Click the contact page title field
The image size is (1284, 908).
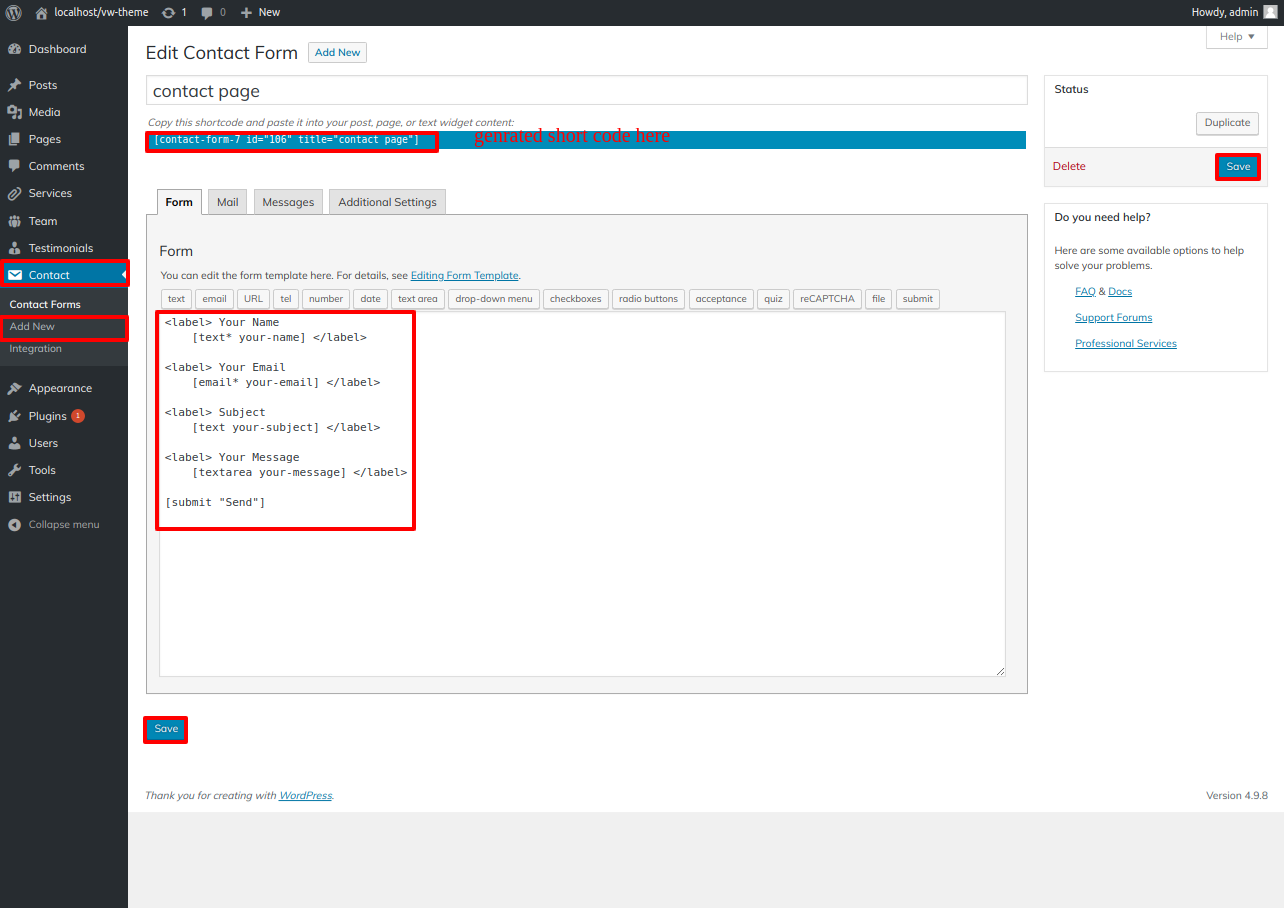(586, 91)
